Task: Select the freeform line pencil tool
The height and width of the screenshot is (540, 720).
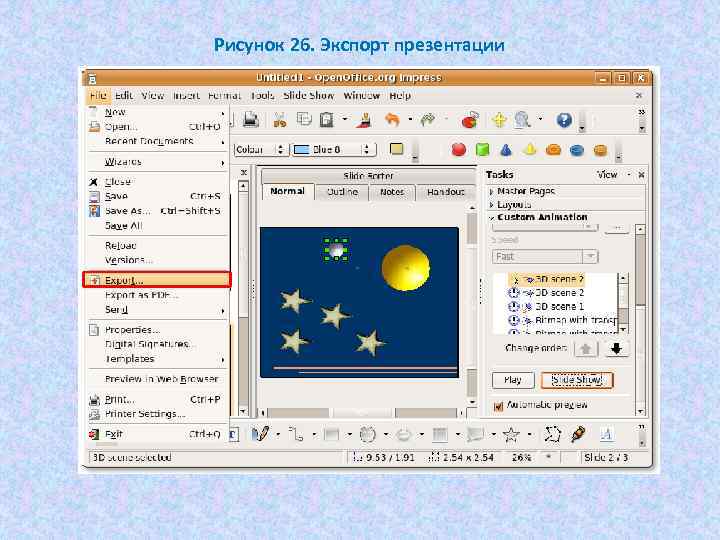Action: click(260, 433)
